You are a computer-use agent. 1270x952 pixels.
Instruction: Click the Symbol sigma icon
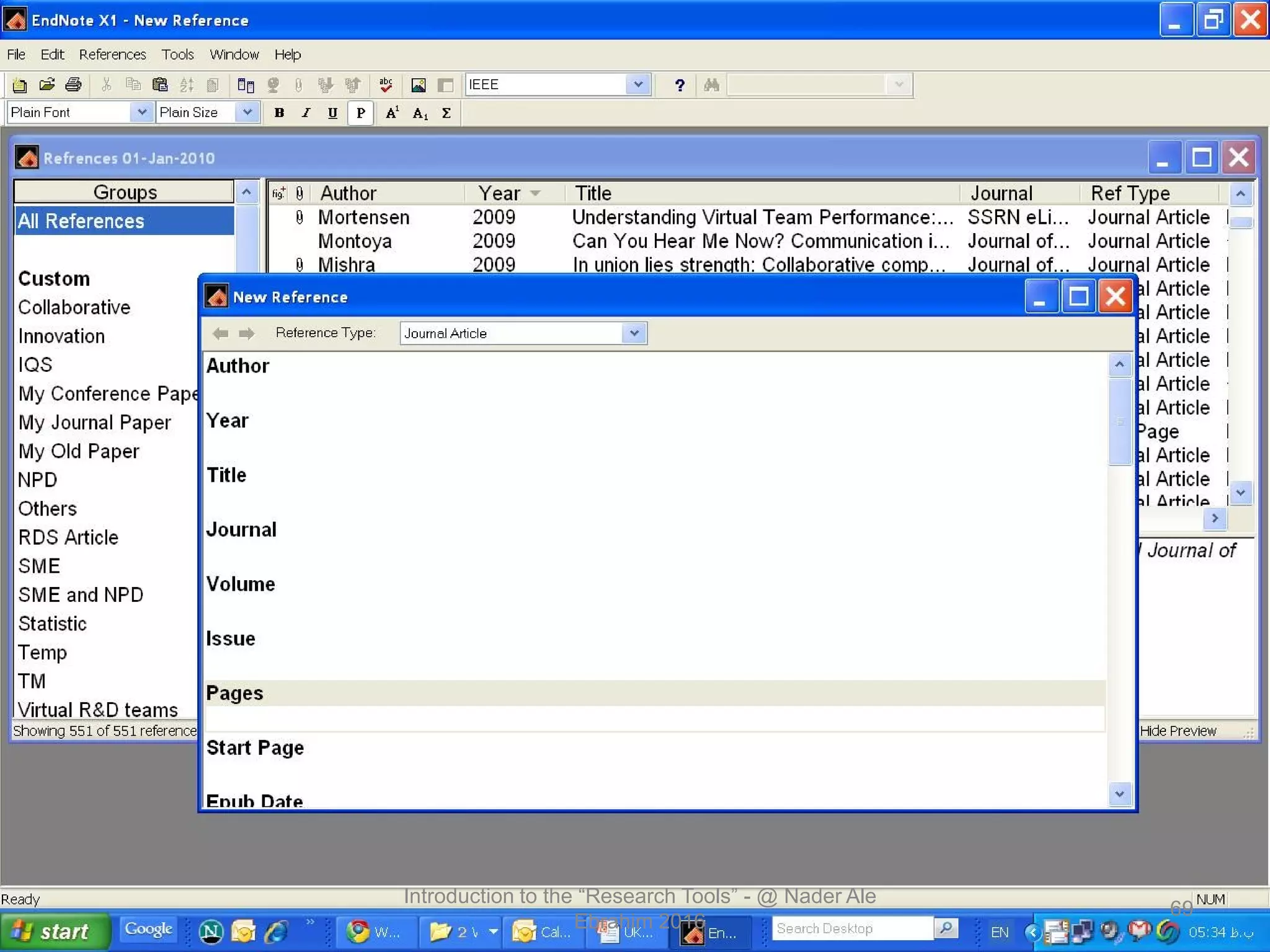446,113
